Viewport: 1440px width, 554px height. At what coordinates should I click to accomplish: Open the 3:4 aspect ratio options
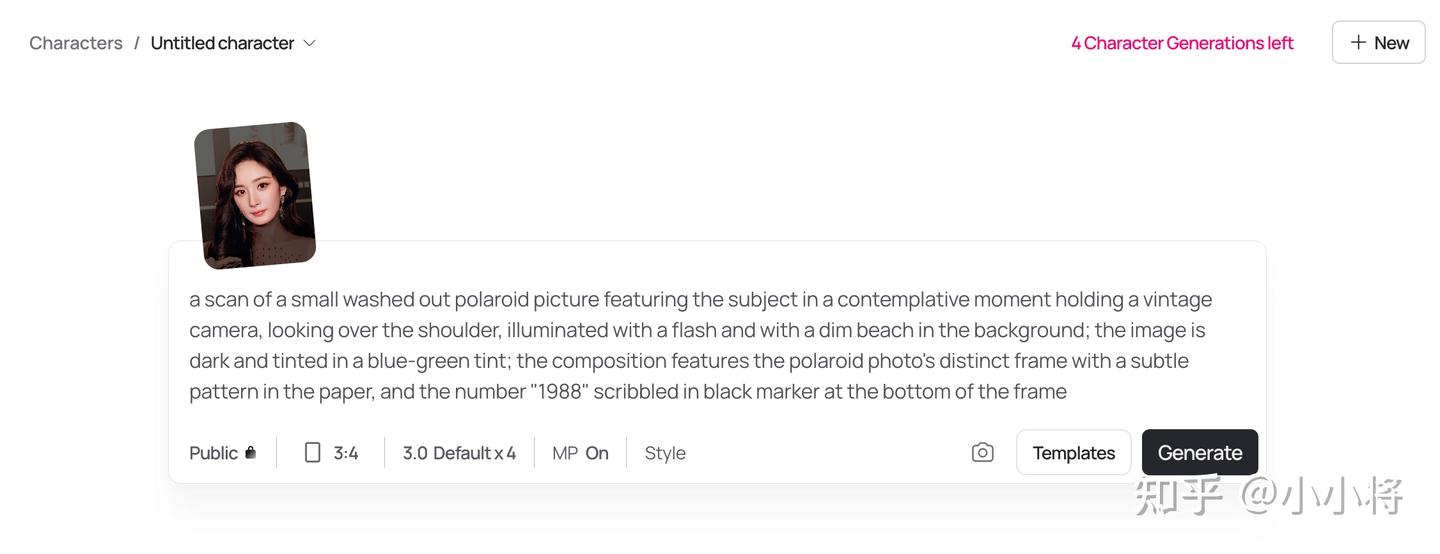pos(346,453)
